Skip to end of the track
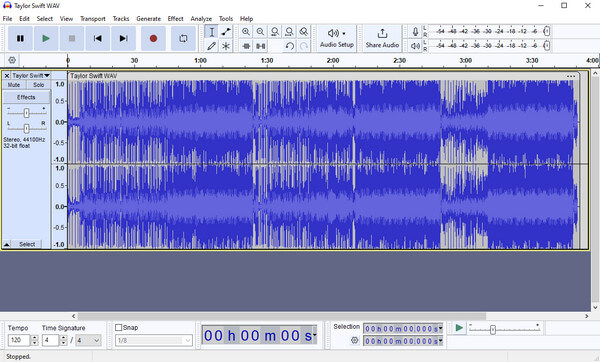 123,38
